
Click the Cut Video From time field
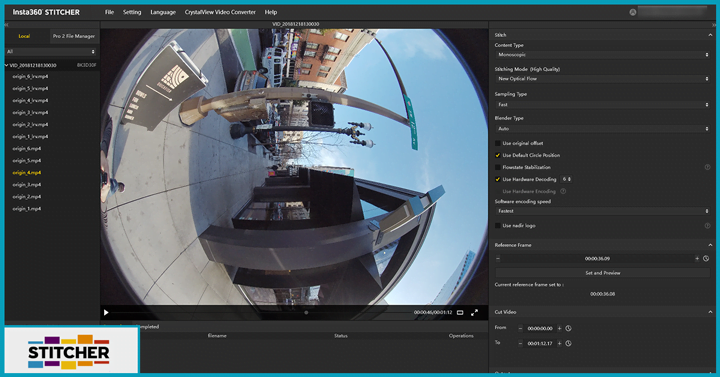click(540, 328)
